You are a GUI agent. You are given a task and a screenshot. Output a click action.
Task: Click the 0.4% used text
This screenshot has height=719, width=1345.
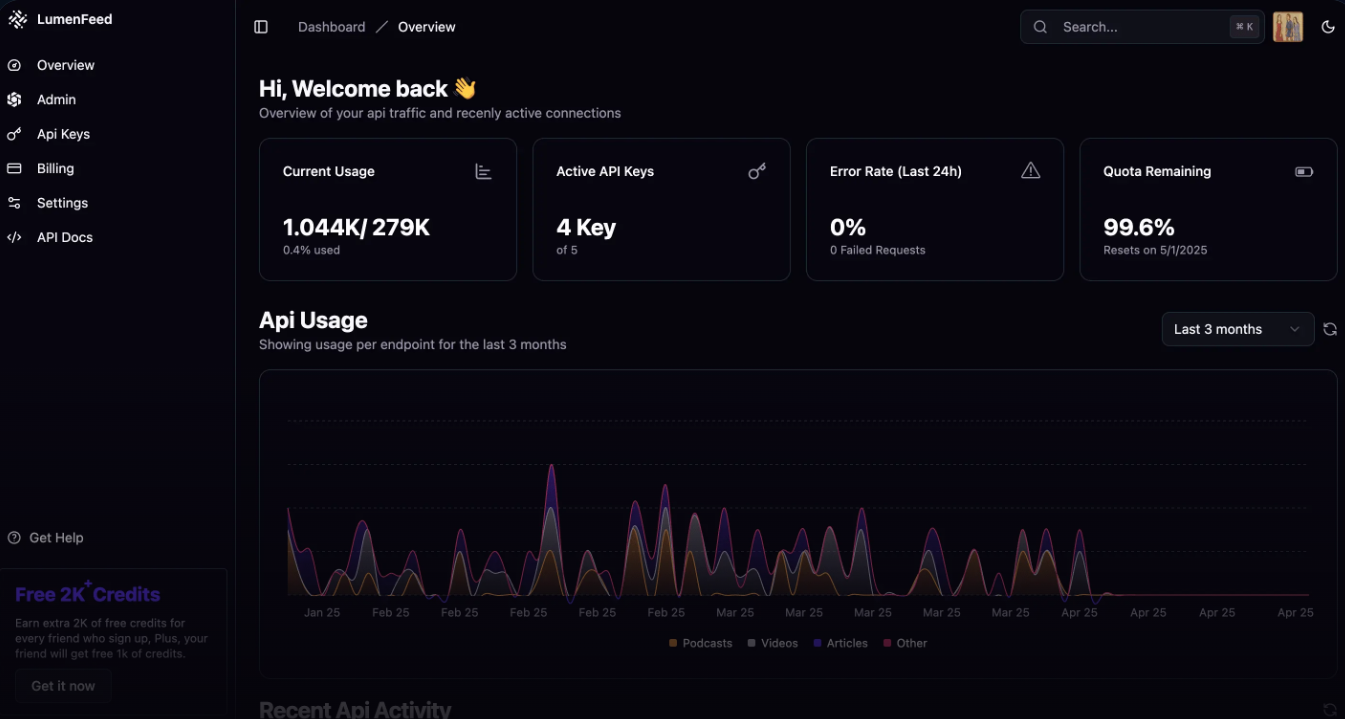311,250
